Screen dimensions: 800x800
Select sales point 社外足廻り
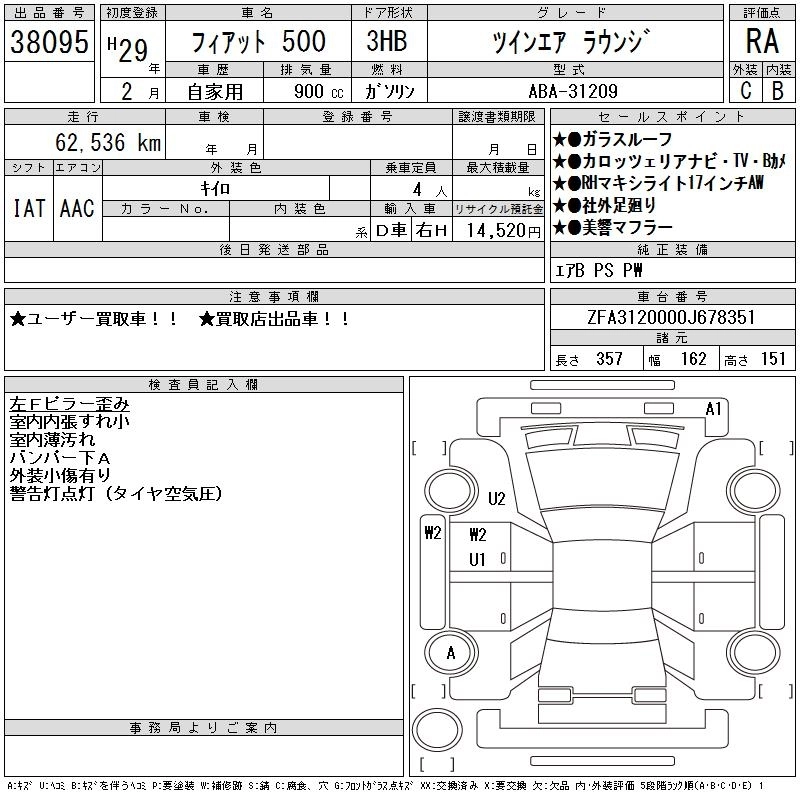(x=605, y=205)
